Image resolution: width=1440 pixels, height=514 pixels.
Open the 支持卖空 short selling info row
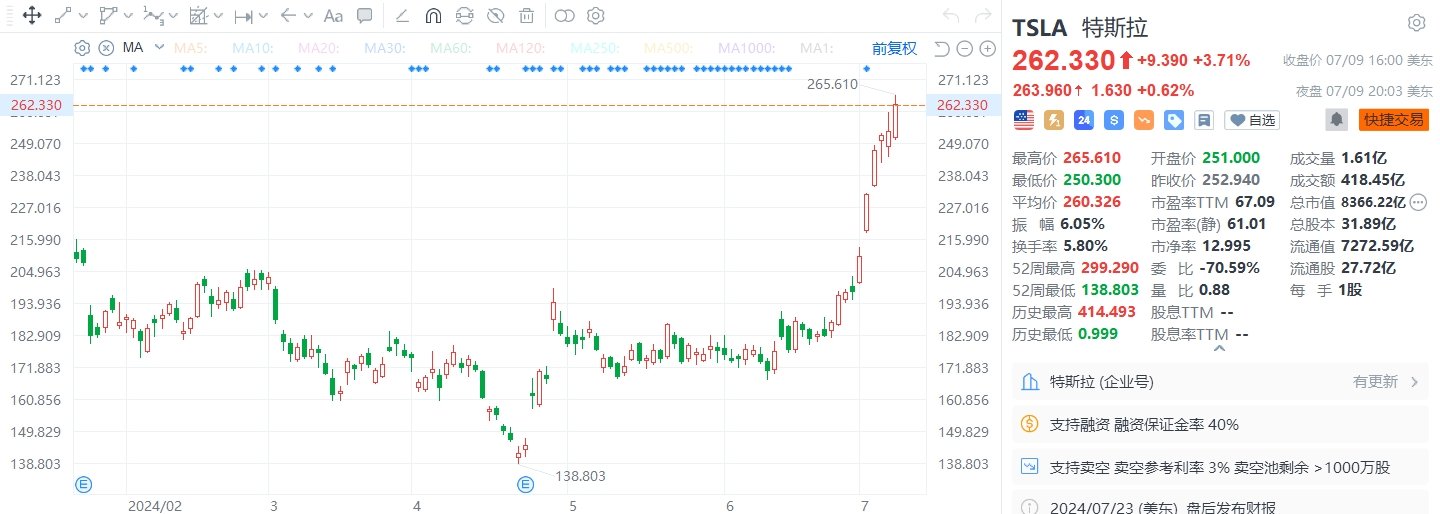coord(1220,467)
